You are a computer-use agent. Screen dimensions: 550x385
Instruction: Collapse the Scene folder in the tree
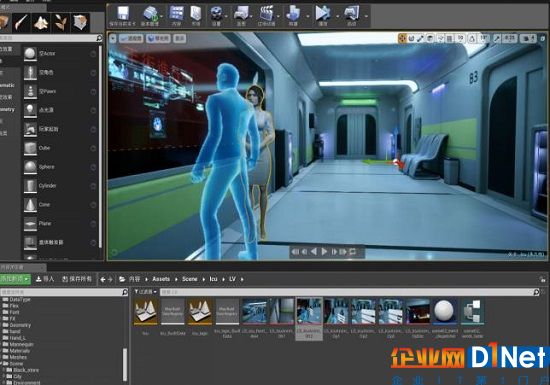click(x=1, y=364)
